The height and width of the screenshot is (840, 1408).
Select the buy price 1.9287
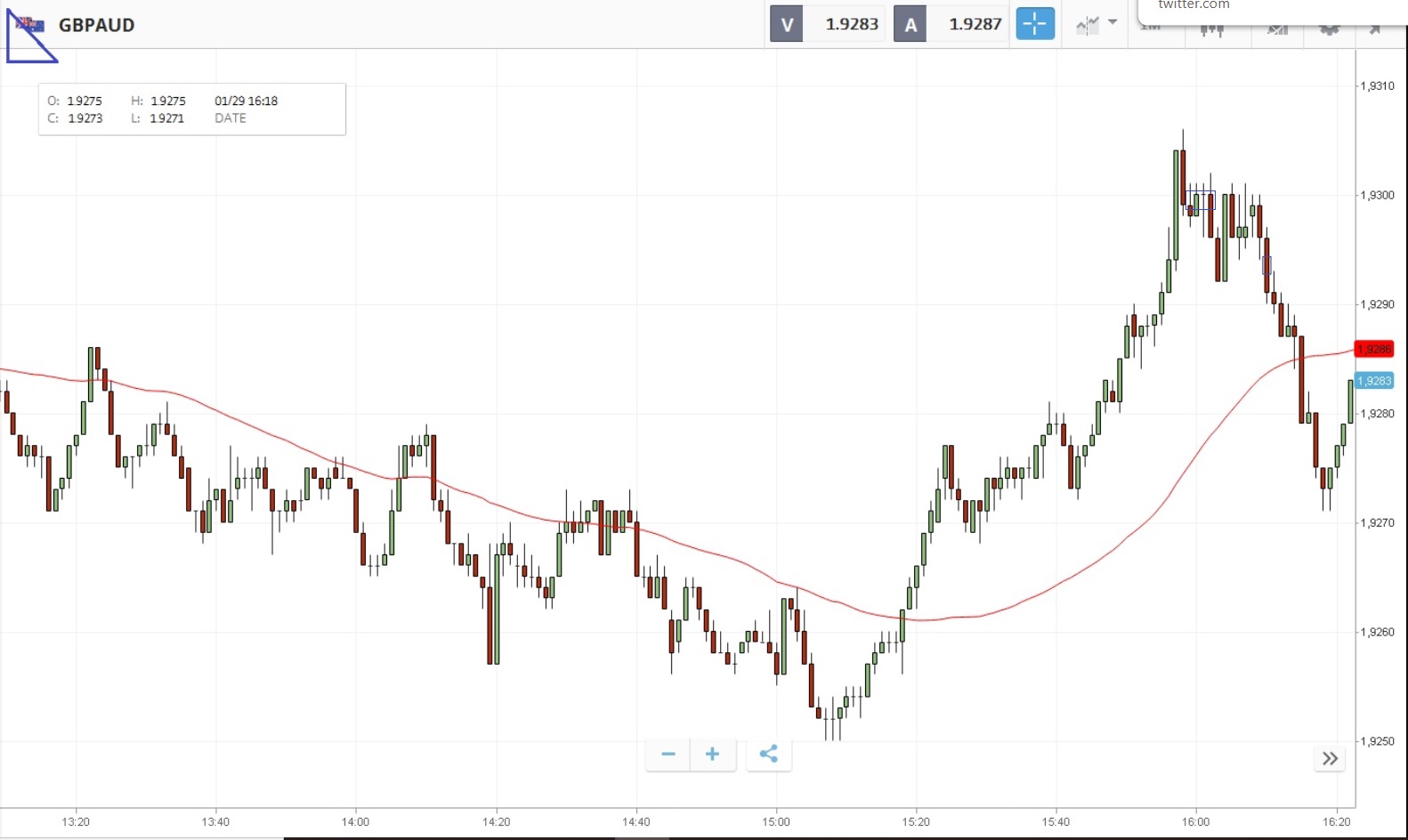point(975,24)
